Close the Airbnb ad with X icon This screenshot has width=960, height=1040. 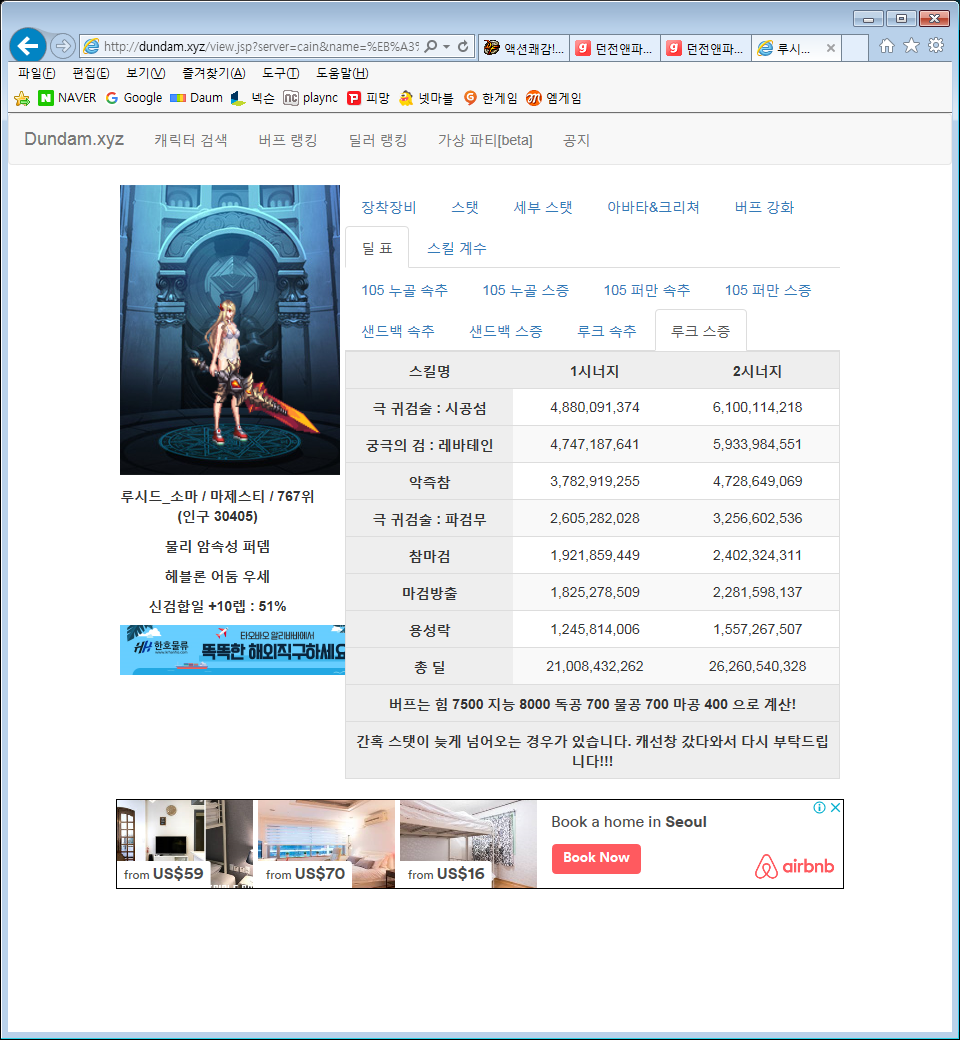(835, 807)
